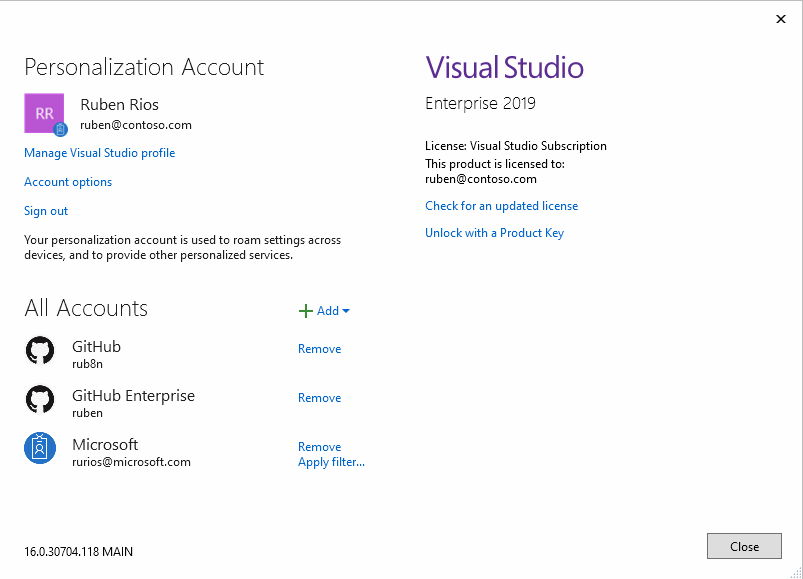
Task: Sign out of the personalization account
Action: click(46, 211)
